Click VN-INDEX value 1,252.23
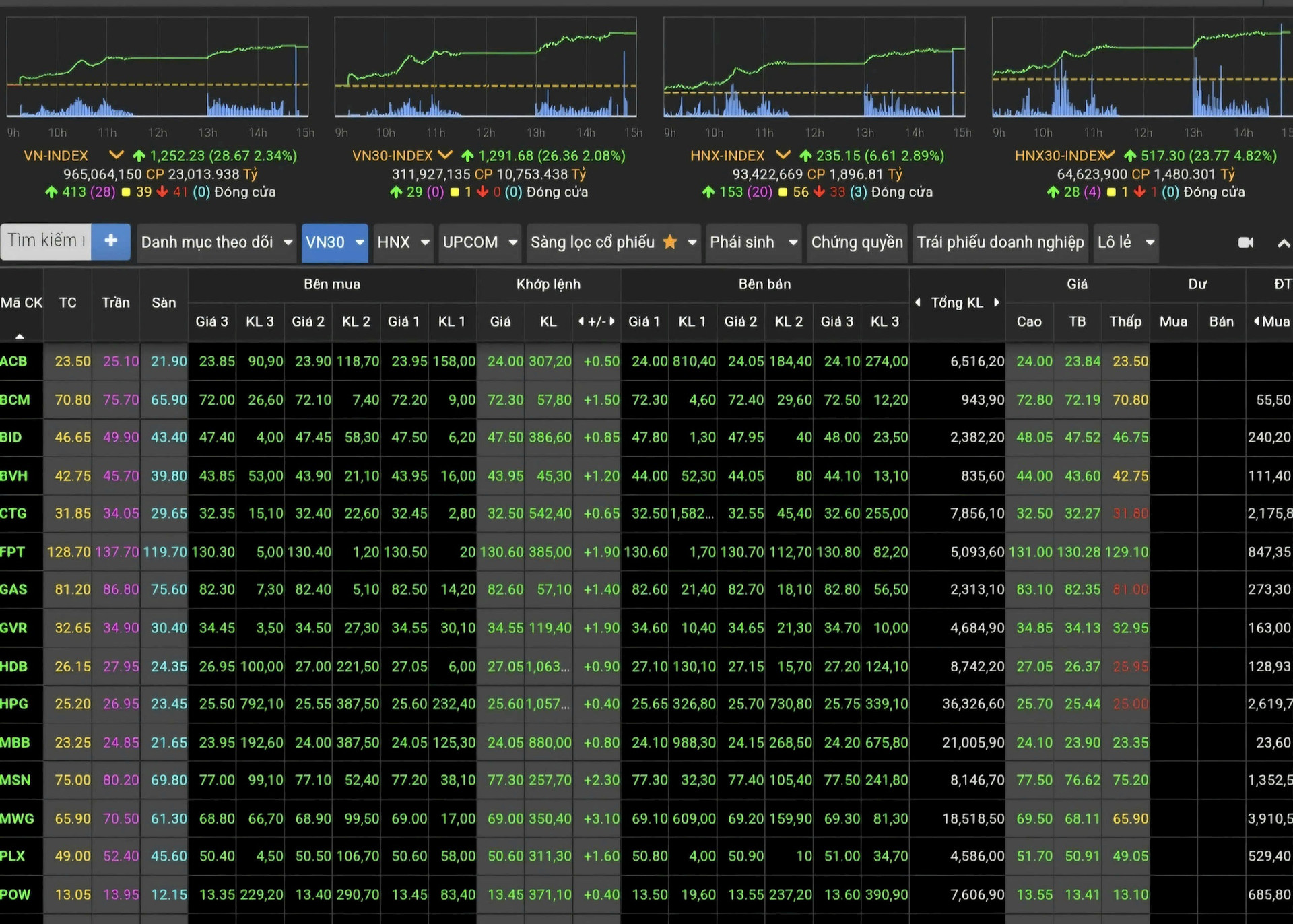 [177, 156]
